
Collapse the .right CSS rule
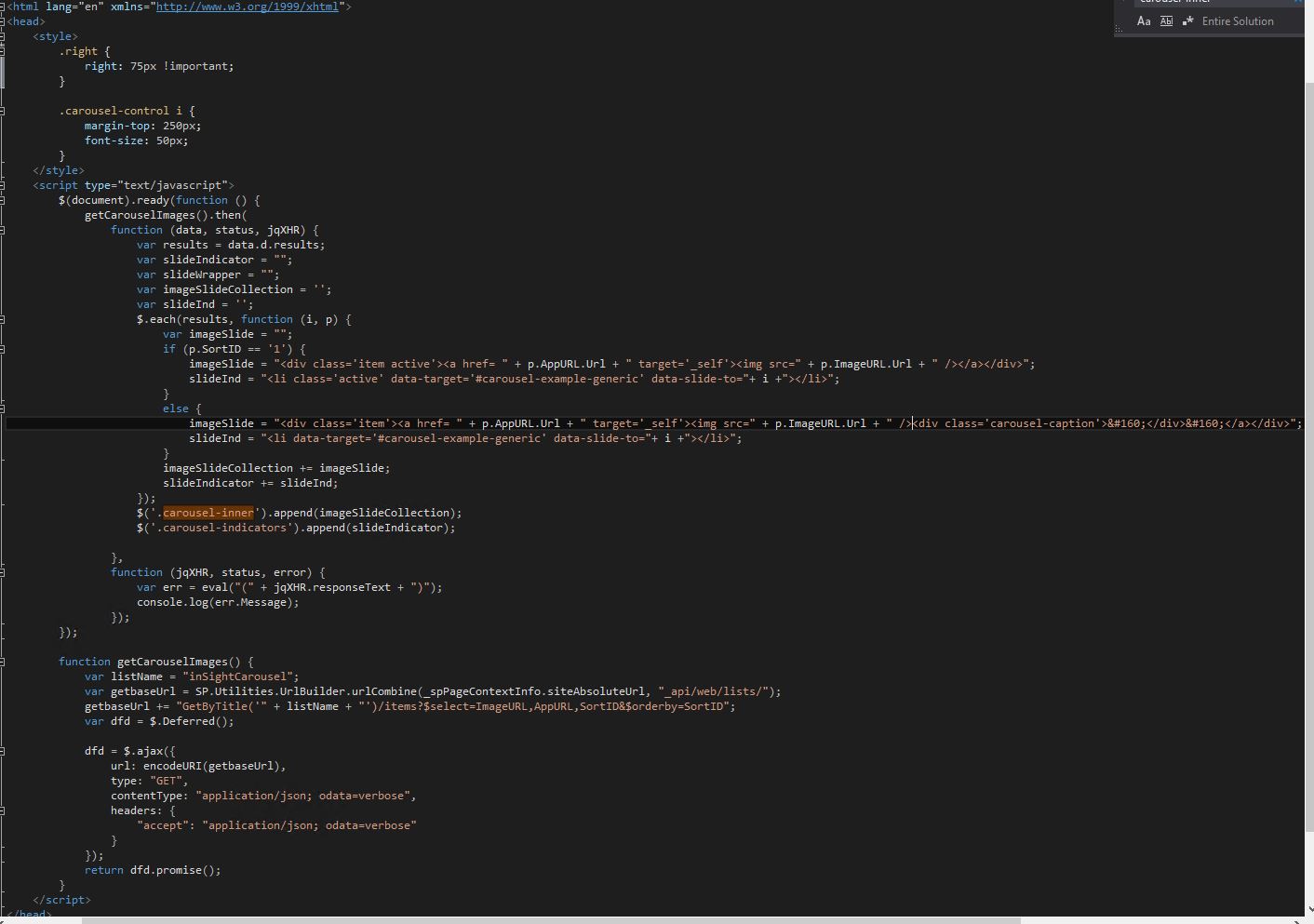pyautogui.click(x=3, y=51)
